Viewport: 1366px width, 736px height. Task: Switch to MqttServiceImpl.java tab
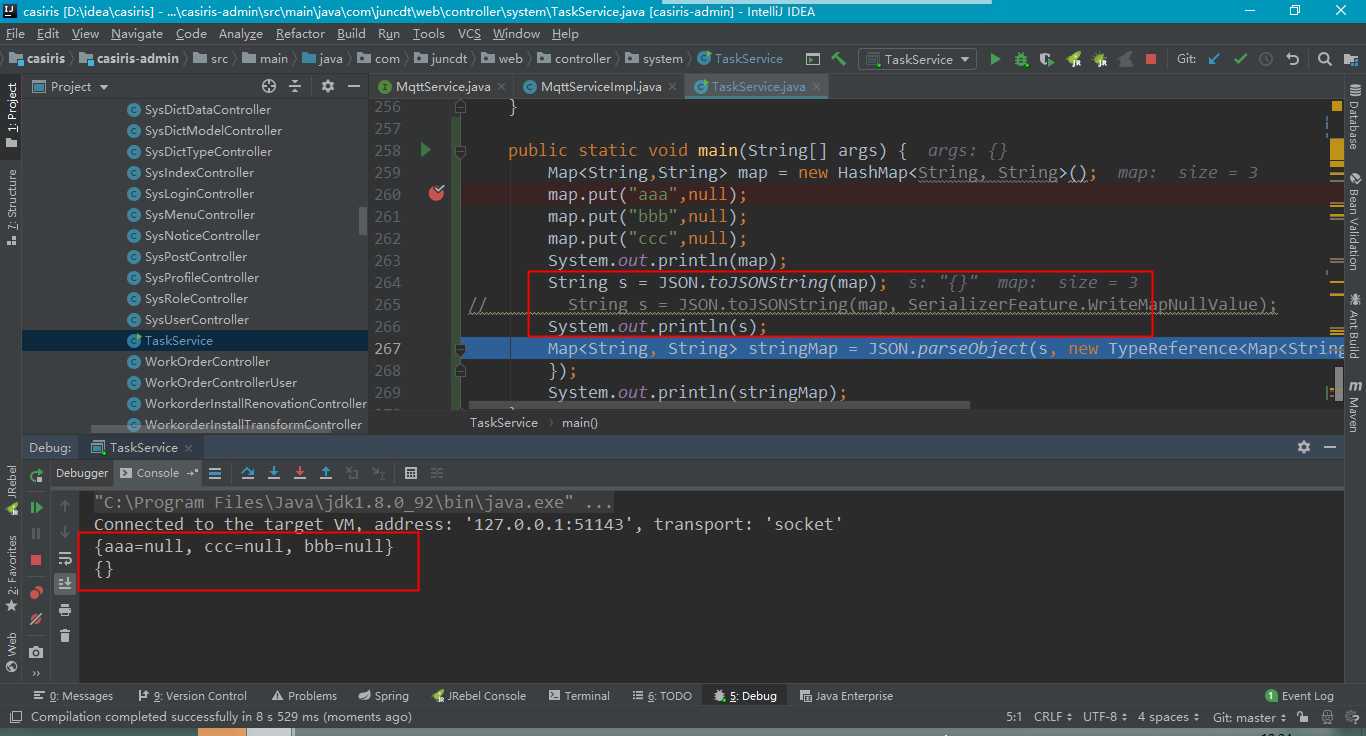601,87
